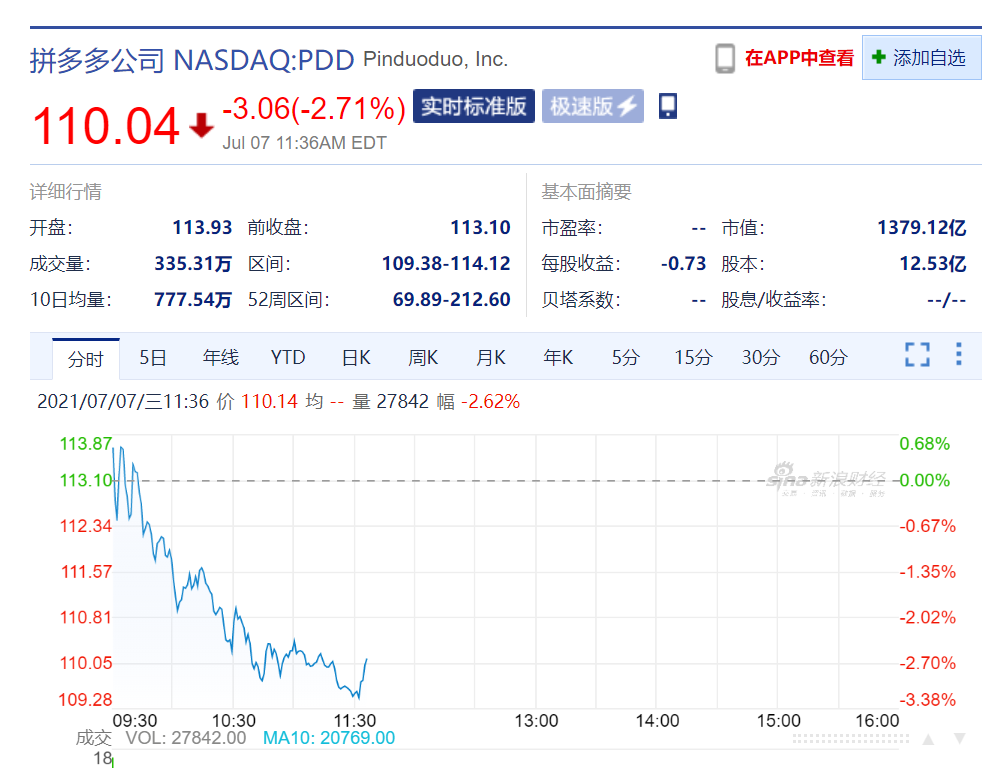The height and width of the screenshot is (768, 1005).
Task: Select the 分时 intraday tab
Action: pyautogui.click(x=86, y=359)
